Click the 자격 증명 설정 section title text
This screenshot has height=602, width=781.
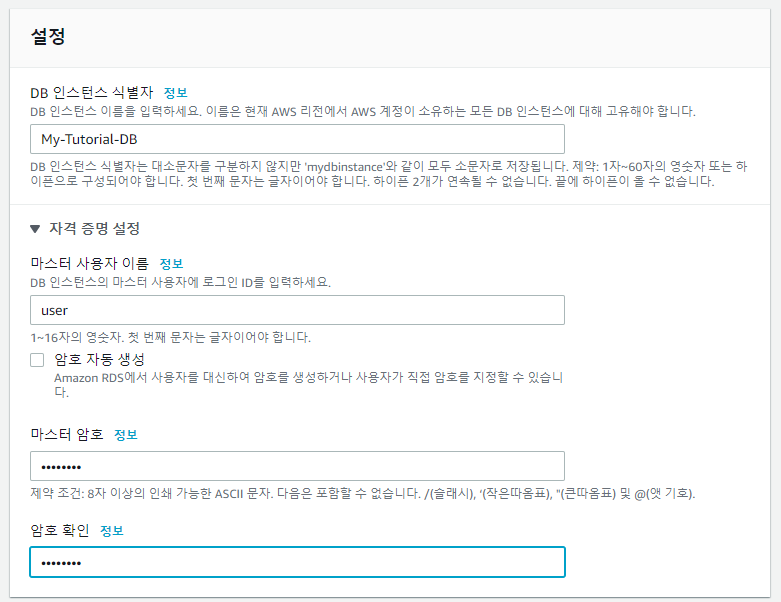95,228
